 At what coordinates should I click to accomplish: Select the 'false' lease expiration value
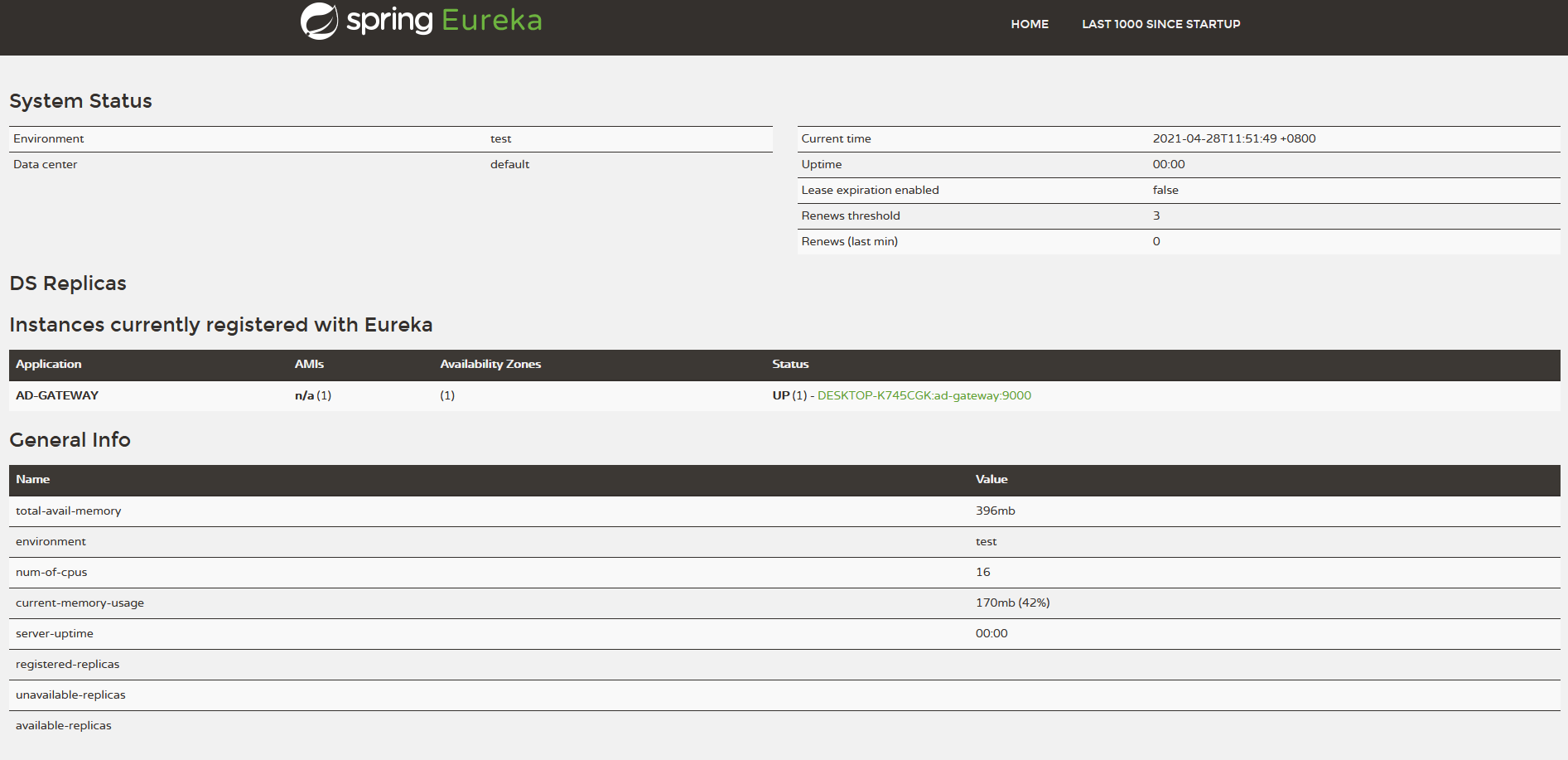(x=1165, y=190)
